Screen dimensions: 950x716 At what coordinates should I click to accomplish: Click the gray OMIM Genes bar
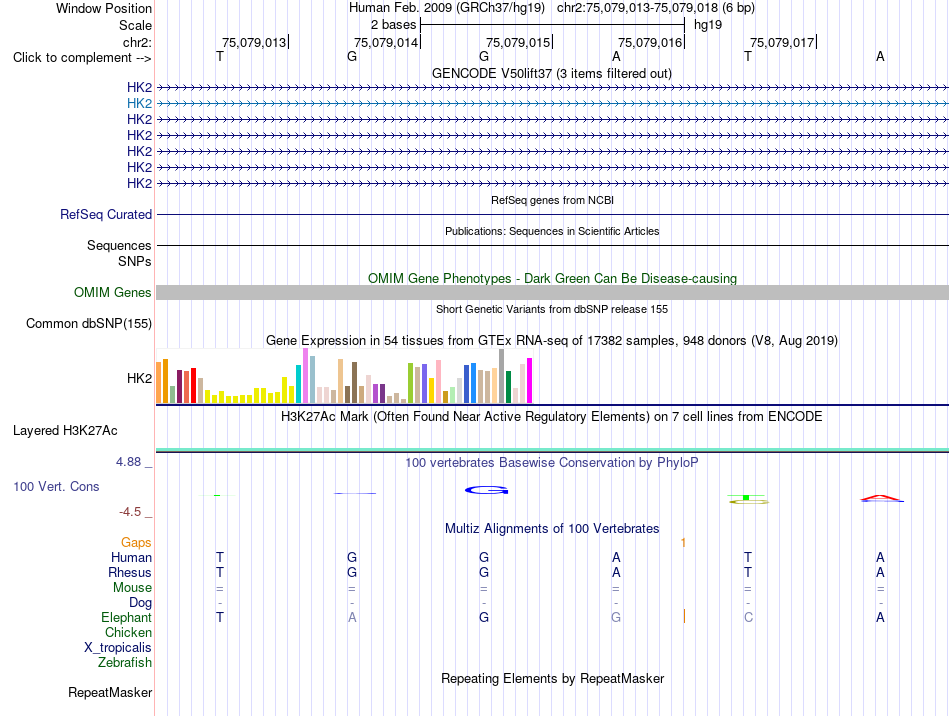tap(552, 293)
